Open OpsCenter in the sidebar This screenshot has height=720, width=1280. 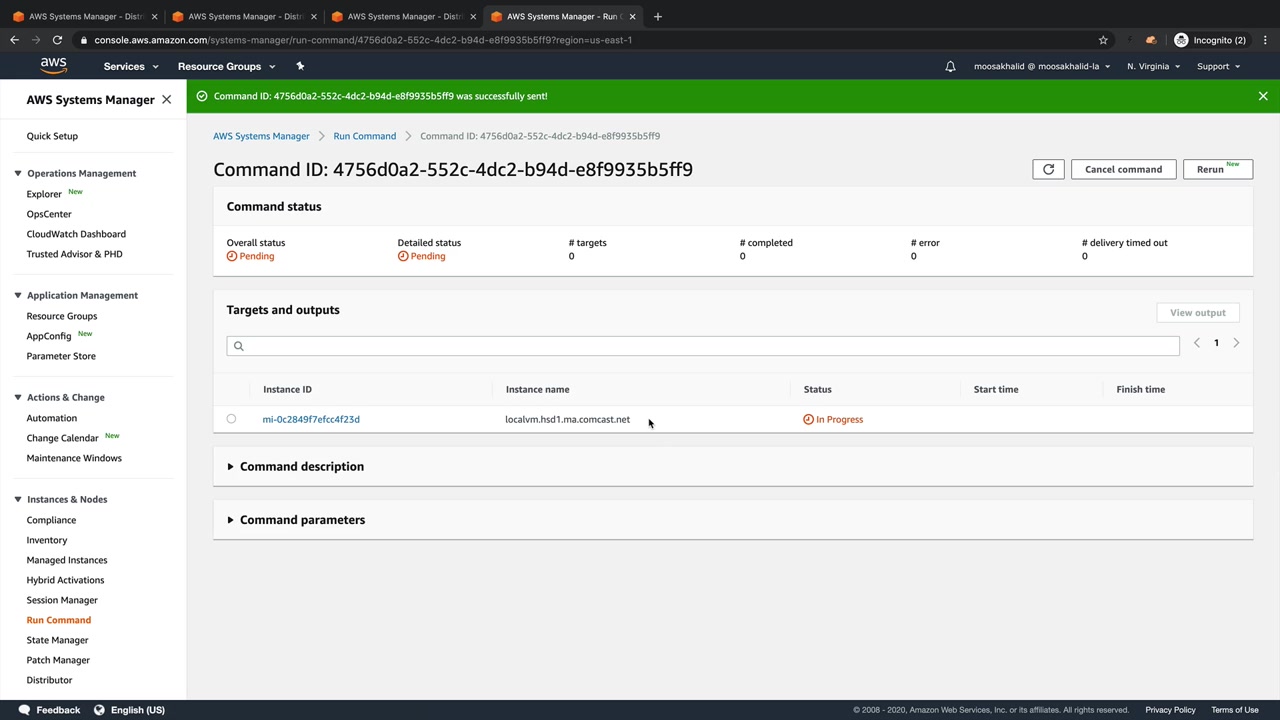(x=49, y=214)
